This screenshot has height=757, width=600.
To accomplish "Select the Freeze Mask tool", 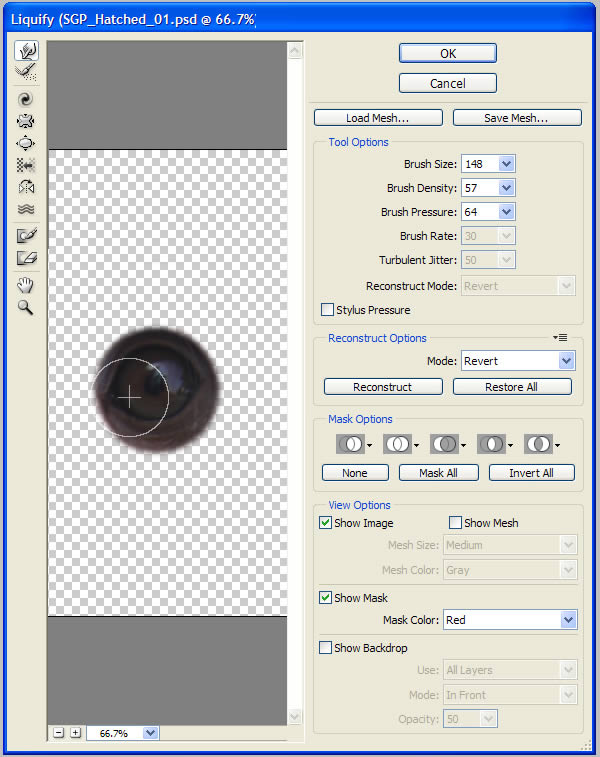I will point(26,236).
